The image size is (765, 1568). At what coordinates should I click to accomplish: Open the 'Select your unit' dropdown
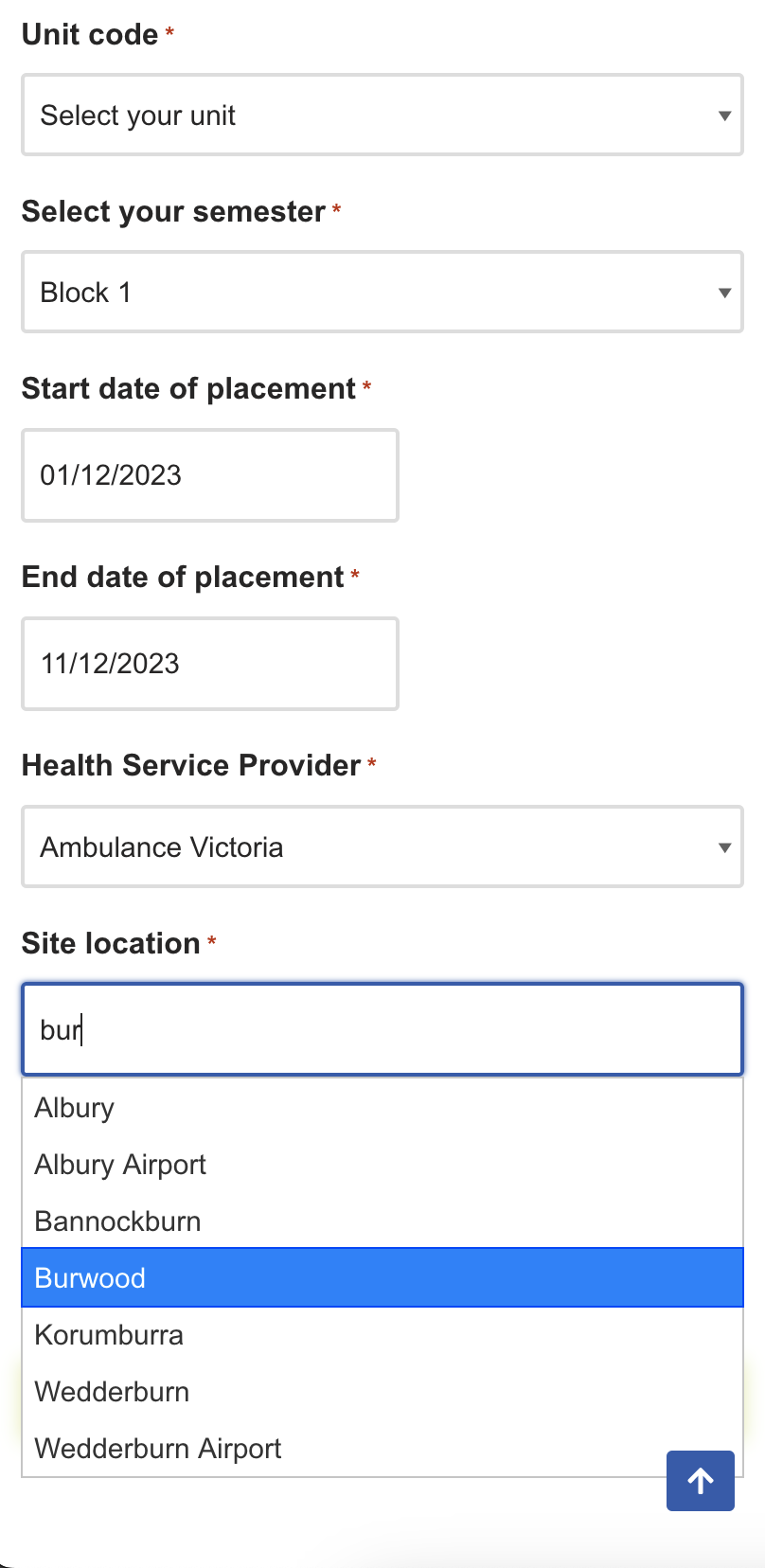tap(379, 116)
